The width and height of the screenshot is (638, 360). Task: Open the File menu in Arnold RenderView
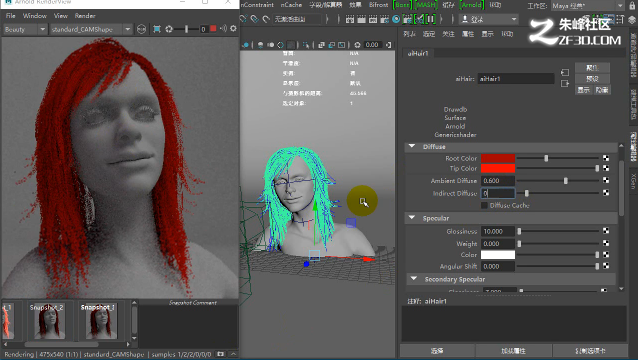click(x=11, y=16)
